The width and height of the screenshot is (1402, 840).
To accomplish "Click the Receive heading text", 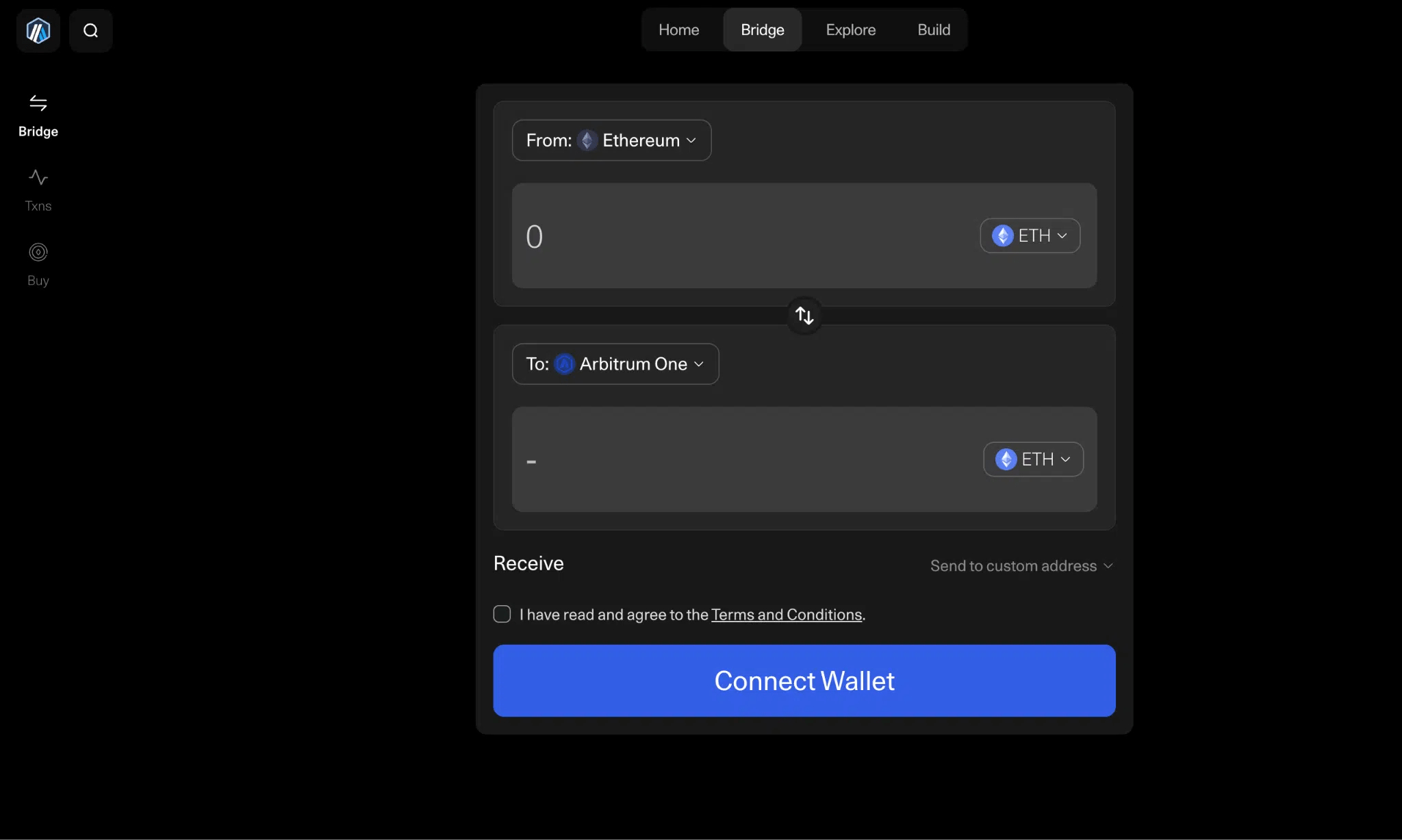I will (x=528, y=563).
